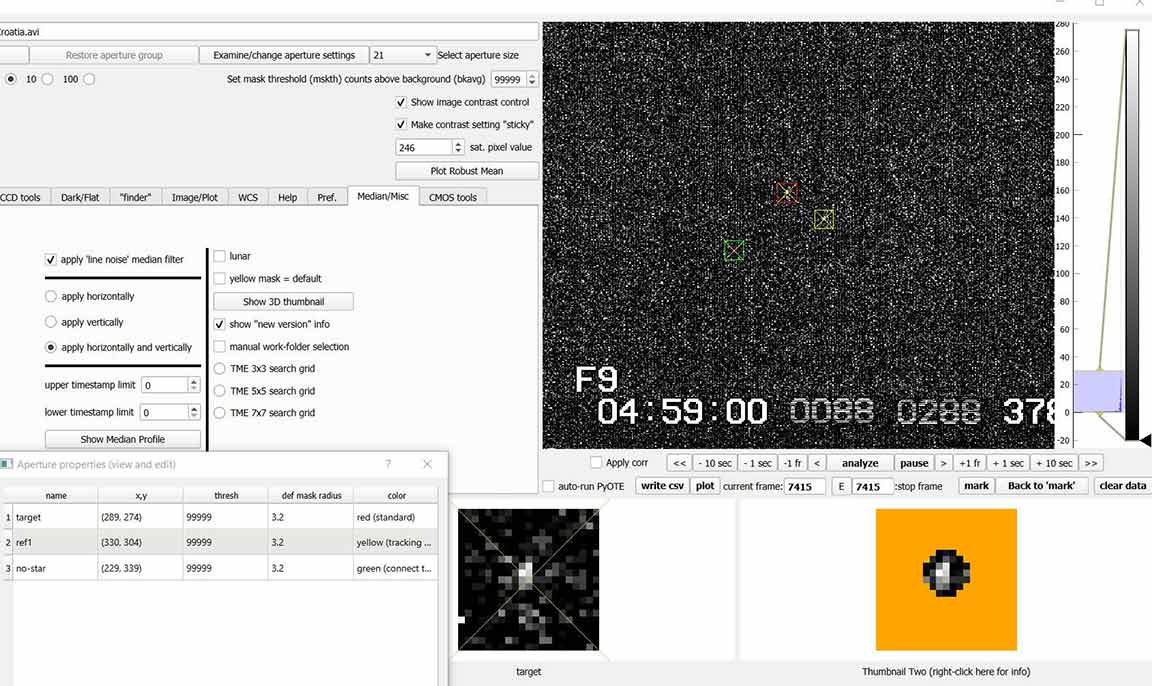Rewind to the start with the '<<' button

coord(679,463)
